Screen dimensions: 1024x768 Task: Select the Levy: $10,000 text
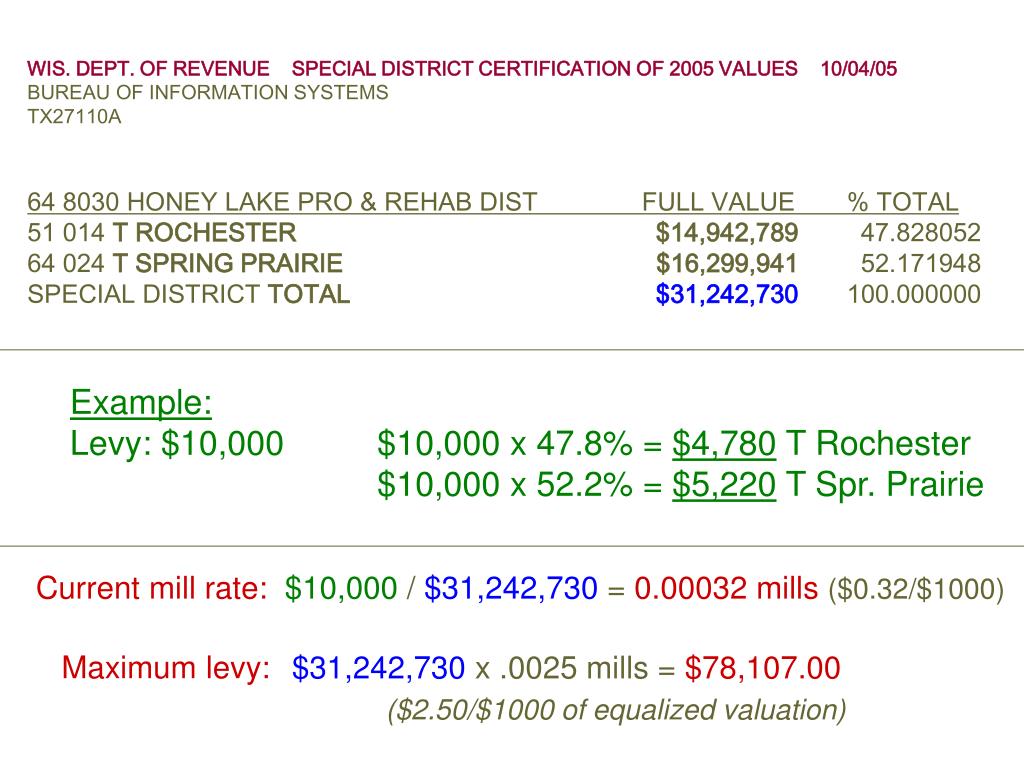(x=176, y=443)
